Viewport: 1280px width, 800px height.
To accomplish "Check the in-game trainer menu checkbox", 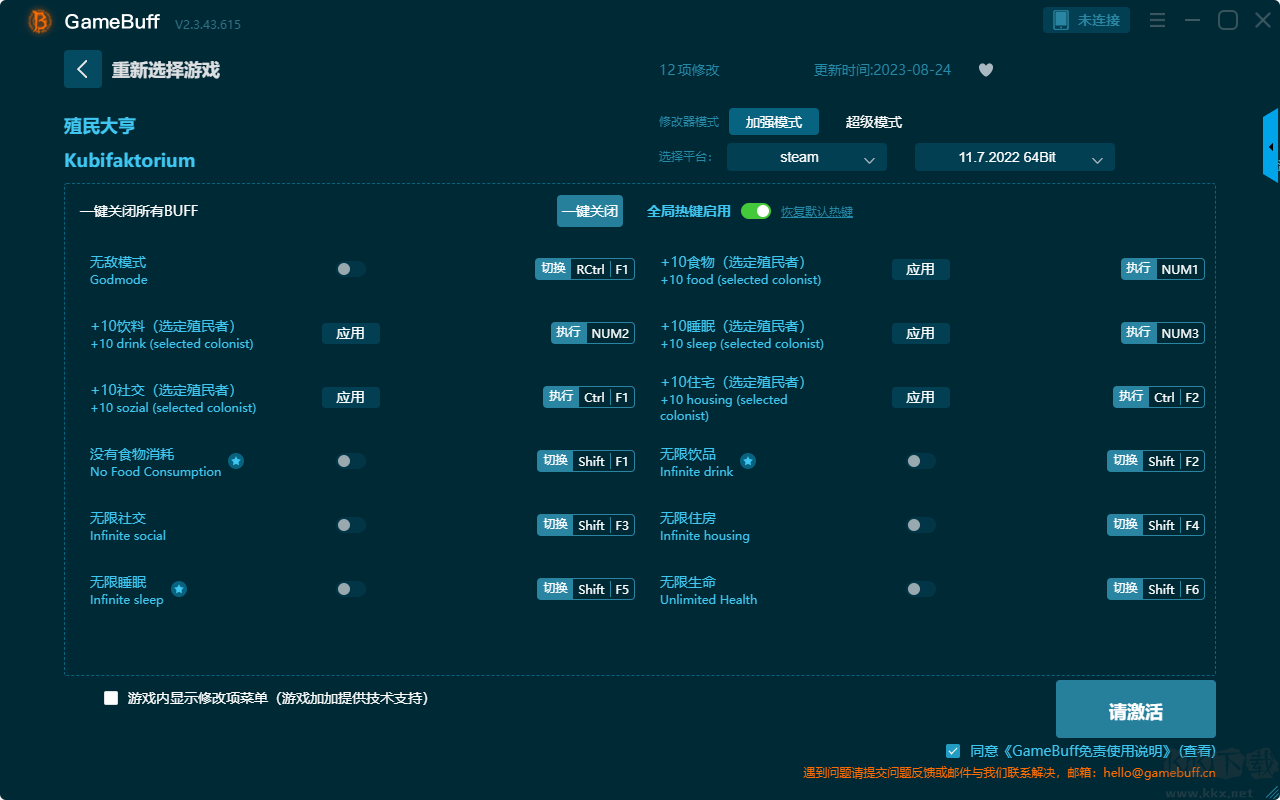I will click(x=111, y=698).
